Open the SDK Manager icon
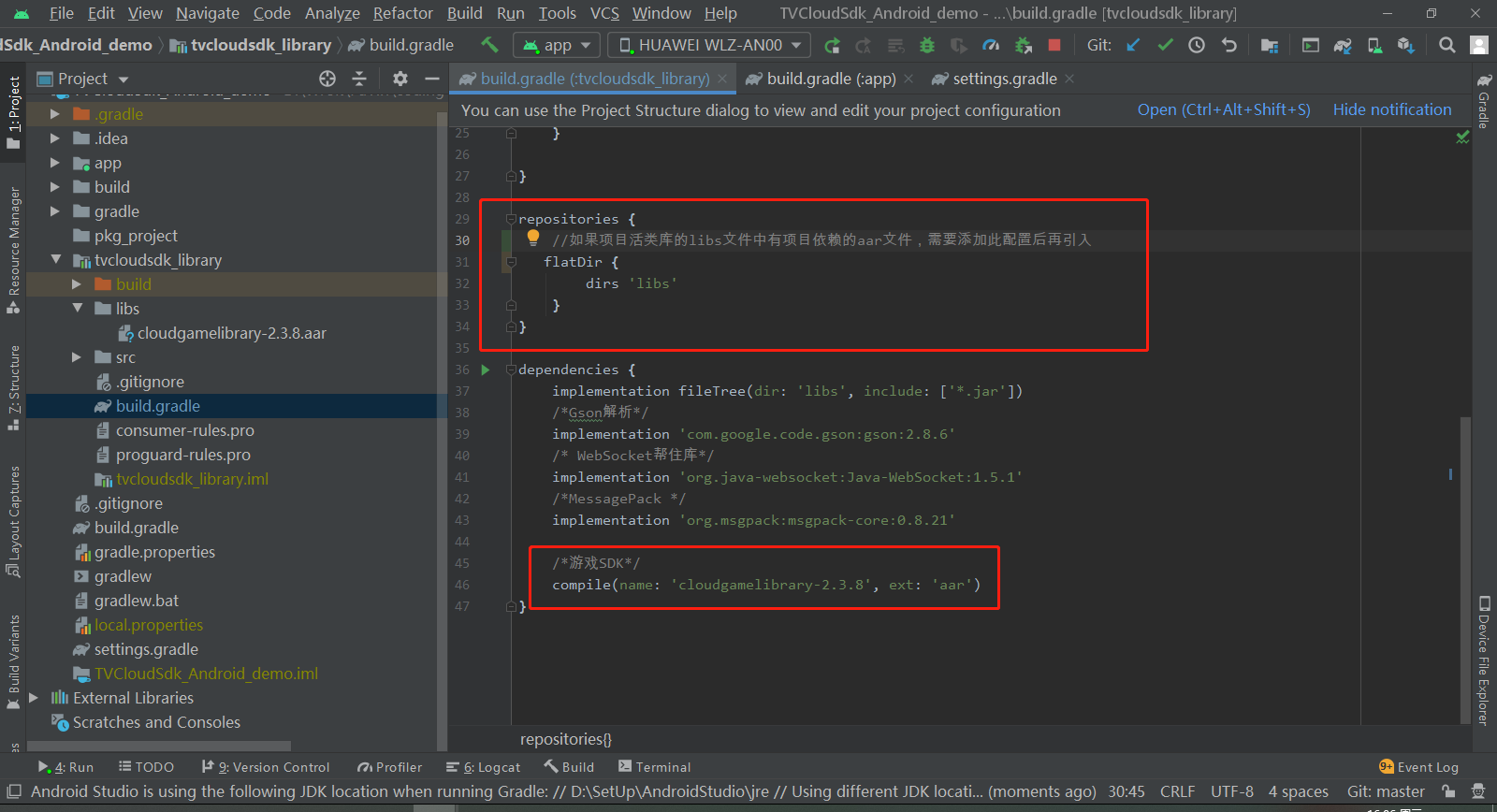This screenshot has height=812, width=1497. coord(1405,45)
